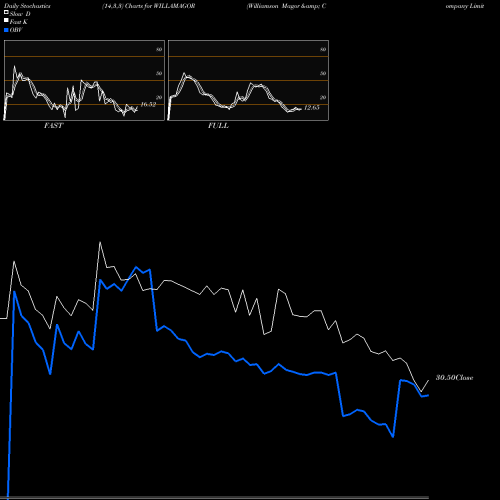
Task: Click the 20 level label in FULL chart
Action: point(323,97)
